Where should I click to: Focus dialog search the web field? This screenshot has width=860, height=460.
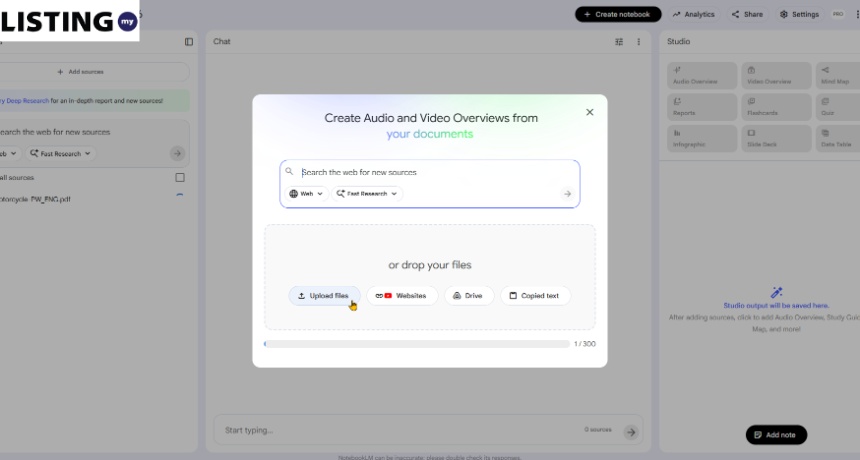(429, 172)
